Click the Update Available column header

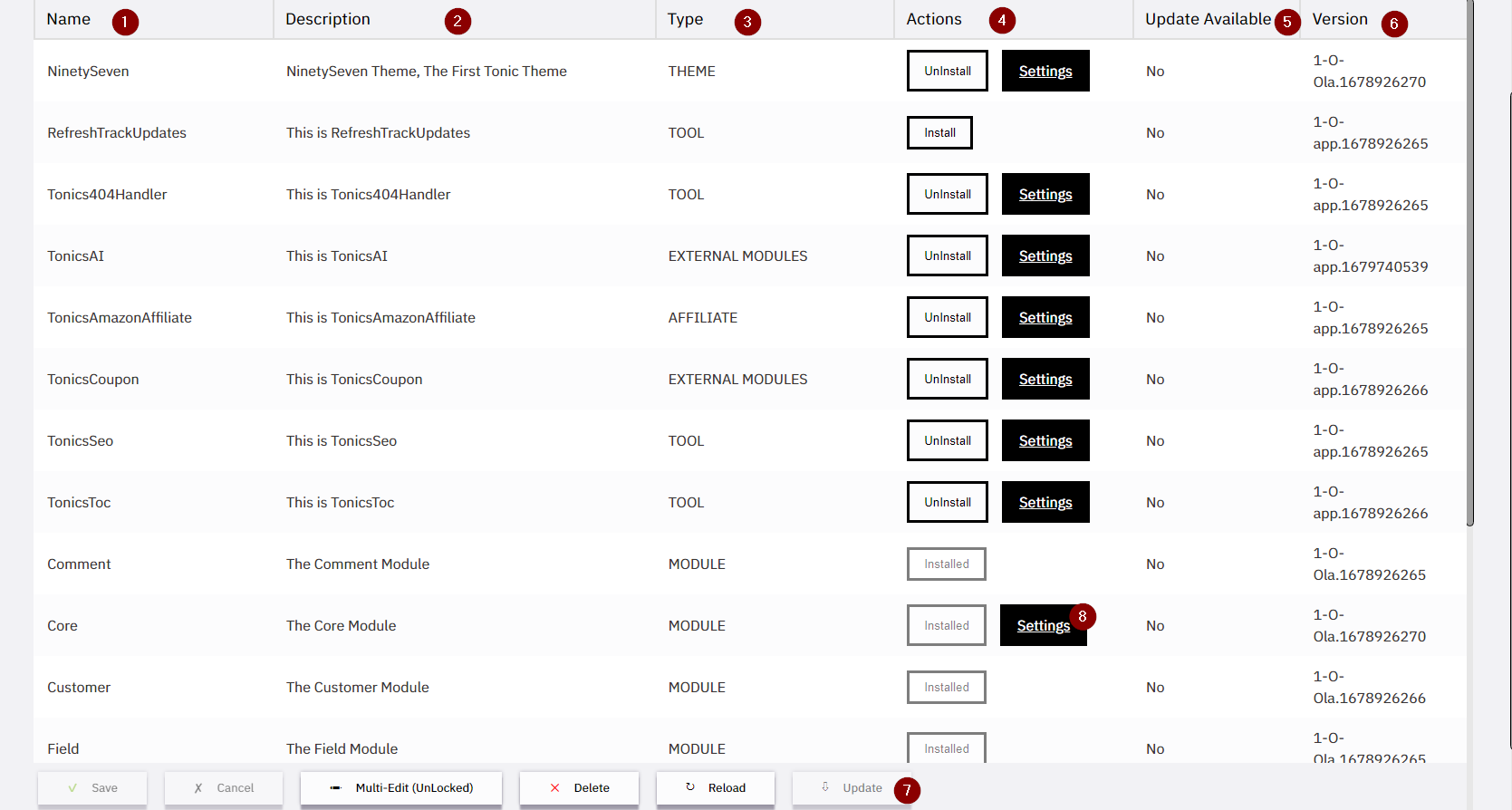click(x=1217, y=19)
